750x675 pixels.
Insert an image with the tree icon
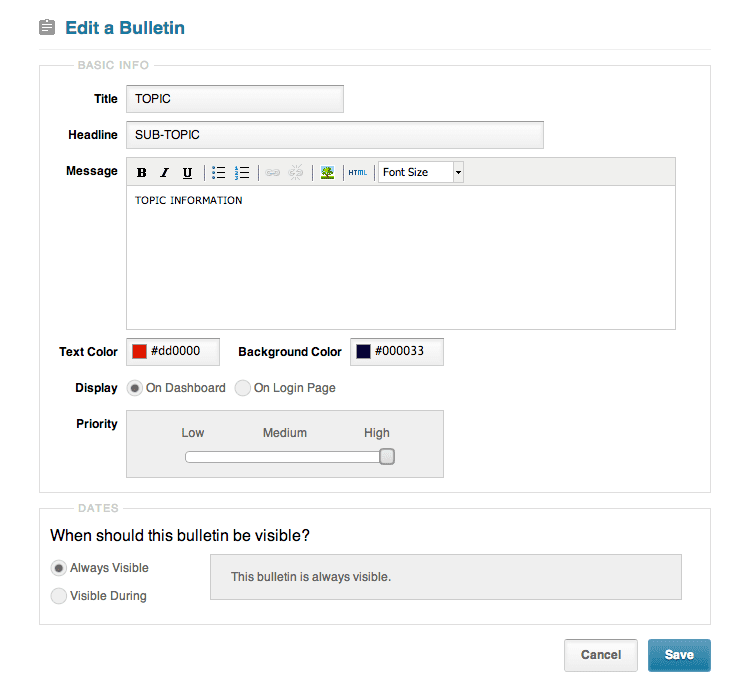(327, 172)
